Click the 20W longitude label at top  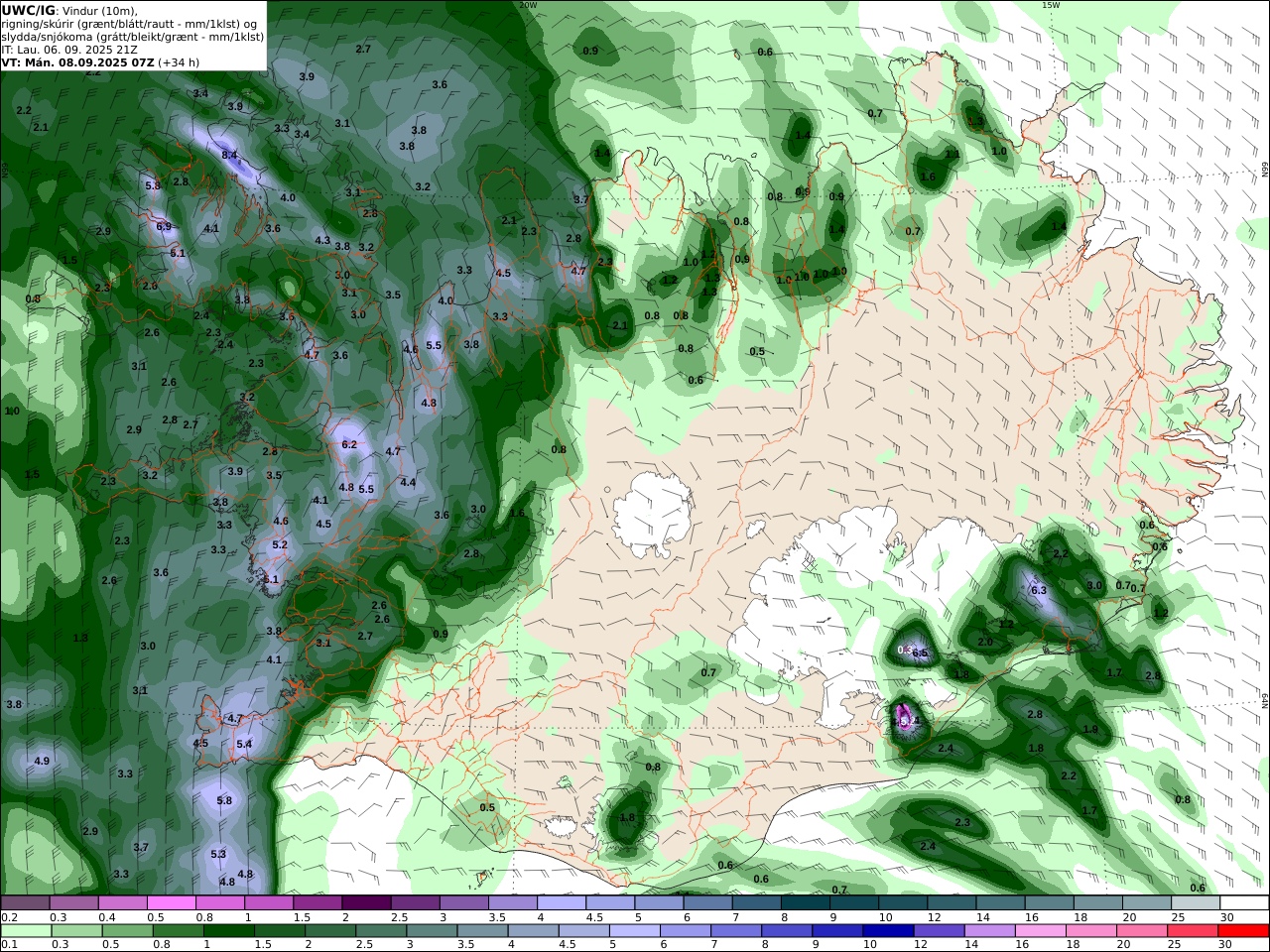point(528,5)
